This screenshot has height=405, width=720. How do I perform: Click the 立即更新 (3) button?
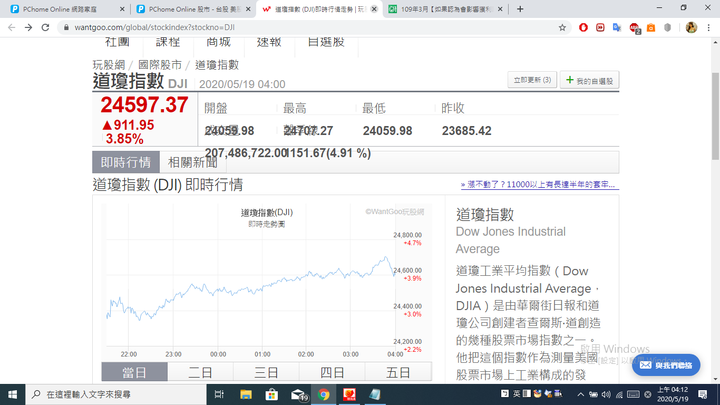point(532,80)
